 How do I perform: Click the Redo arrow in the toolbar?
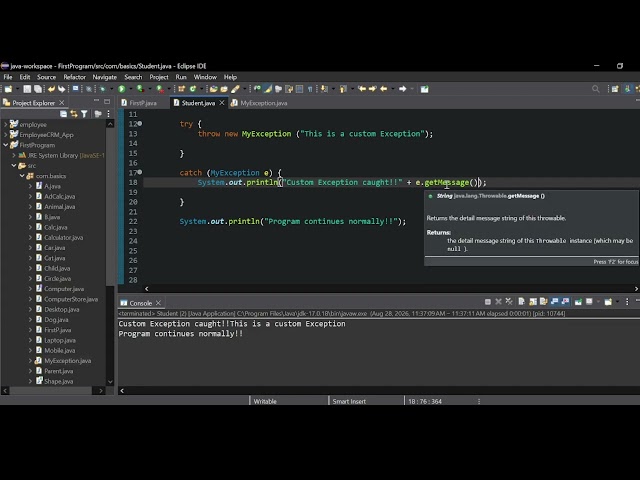(x=61, y=89)
